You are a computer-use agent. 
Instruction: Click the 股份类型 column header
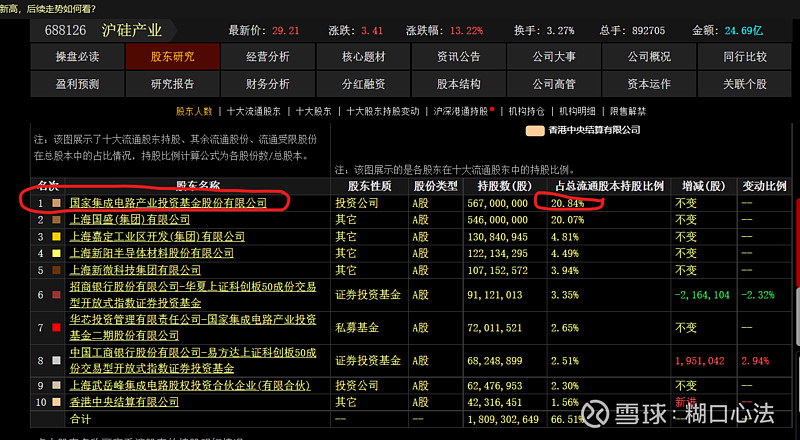point(436,186)
